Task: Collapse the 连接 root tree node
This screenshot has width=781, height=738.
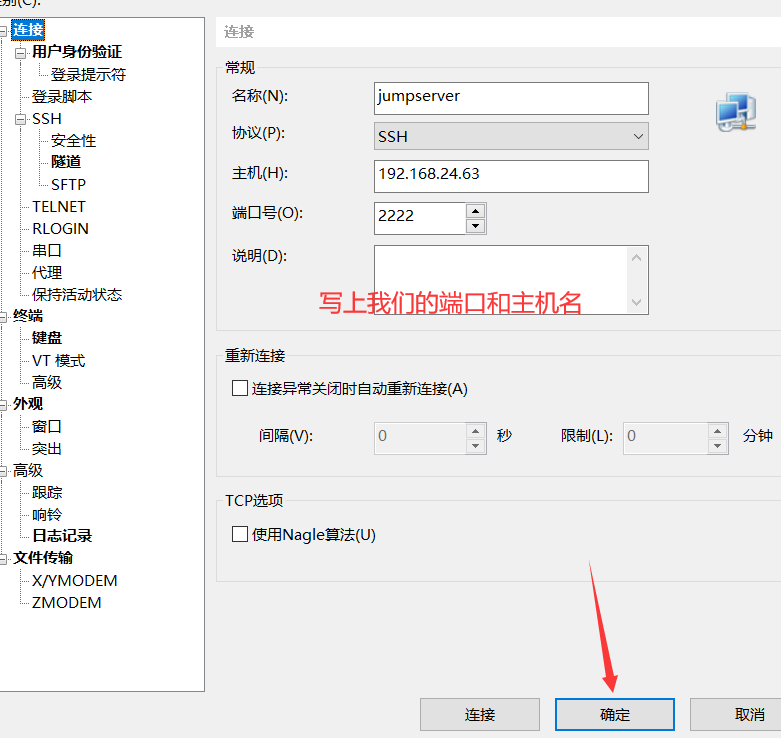Action: pyautogui.click(x=2, y=31)
